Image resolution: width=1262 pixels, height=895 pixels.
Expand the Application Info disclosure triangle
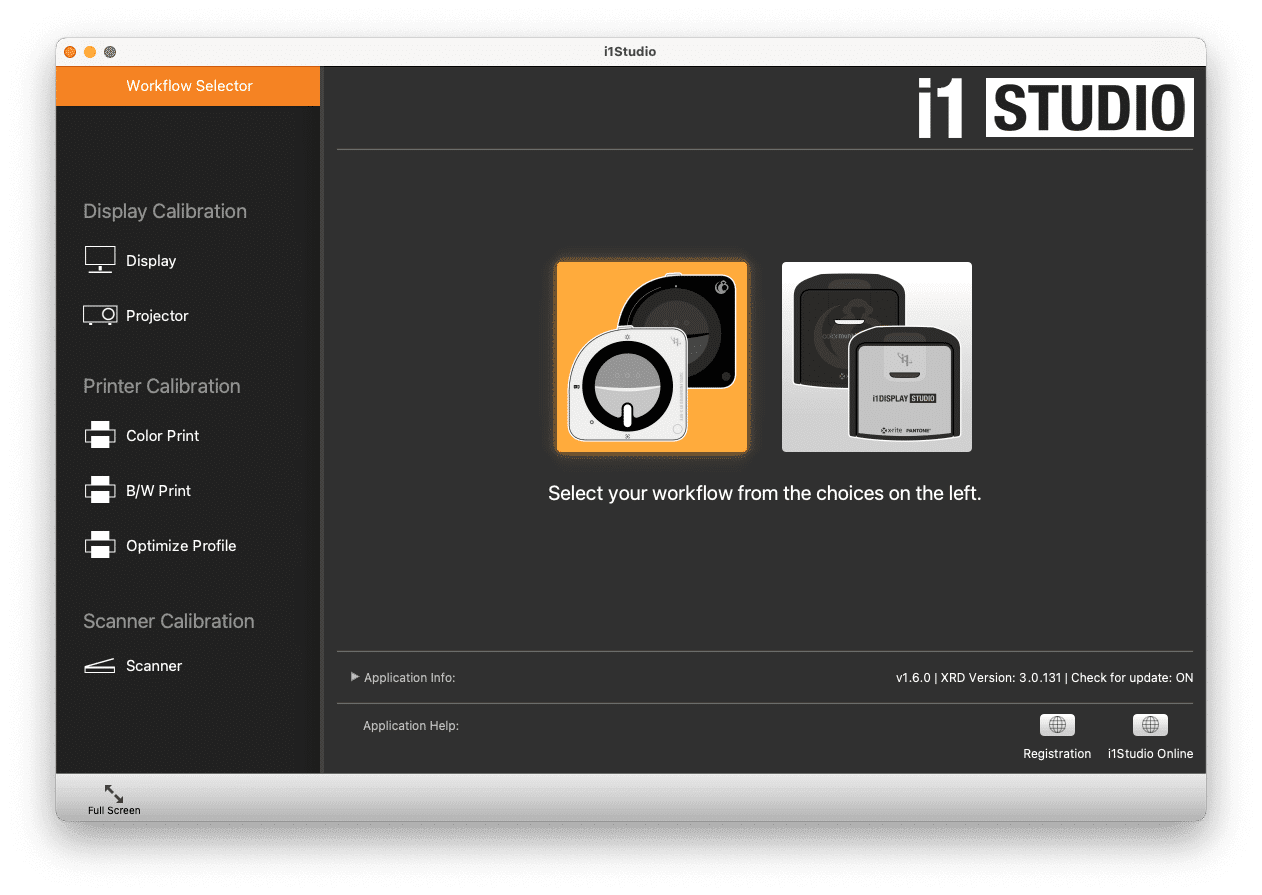(355, 677)
